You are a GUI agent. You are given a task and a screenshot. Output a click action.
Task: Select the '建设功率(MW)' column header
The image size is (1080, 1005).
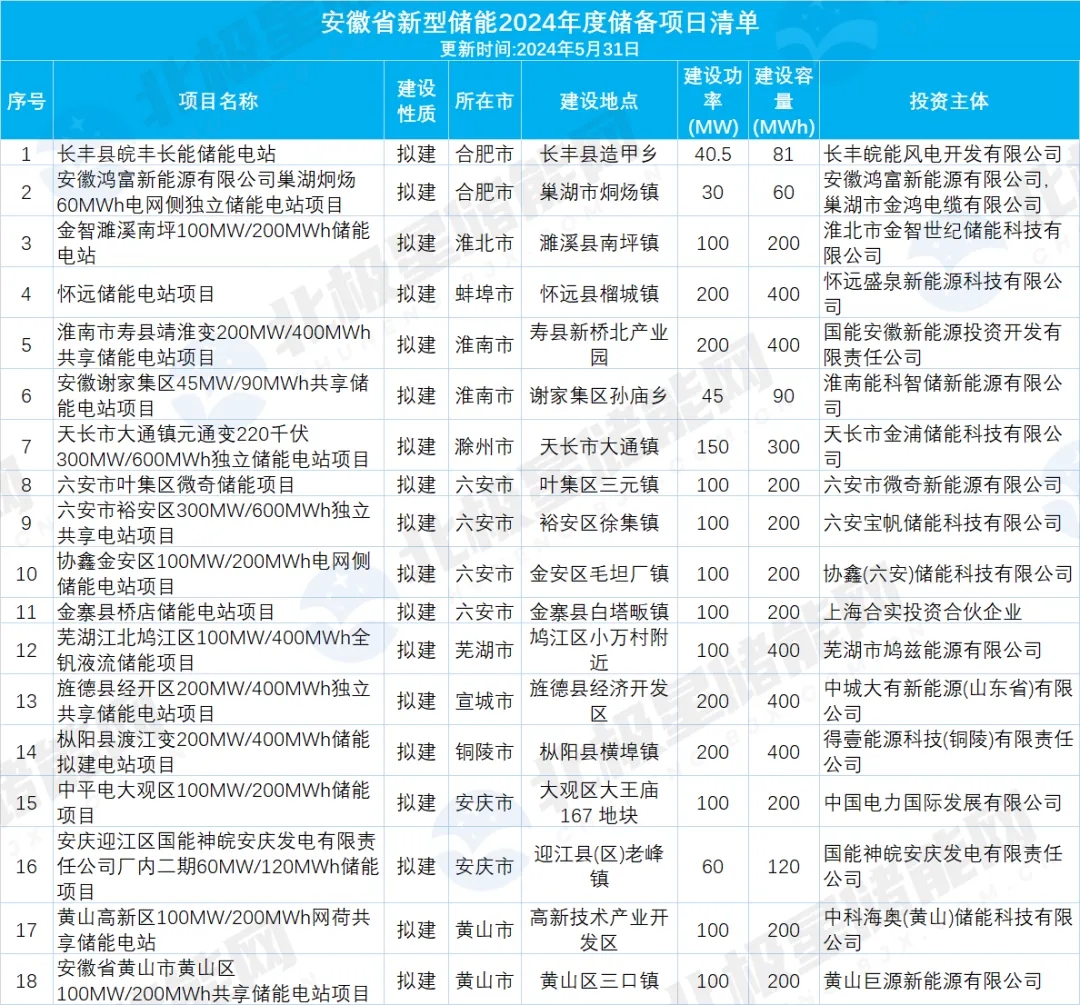click(x=713, y=101)
